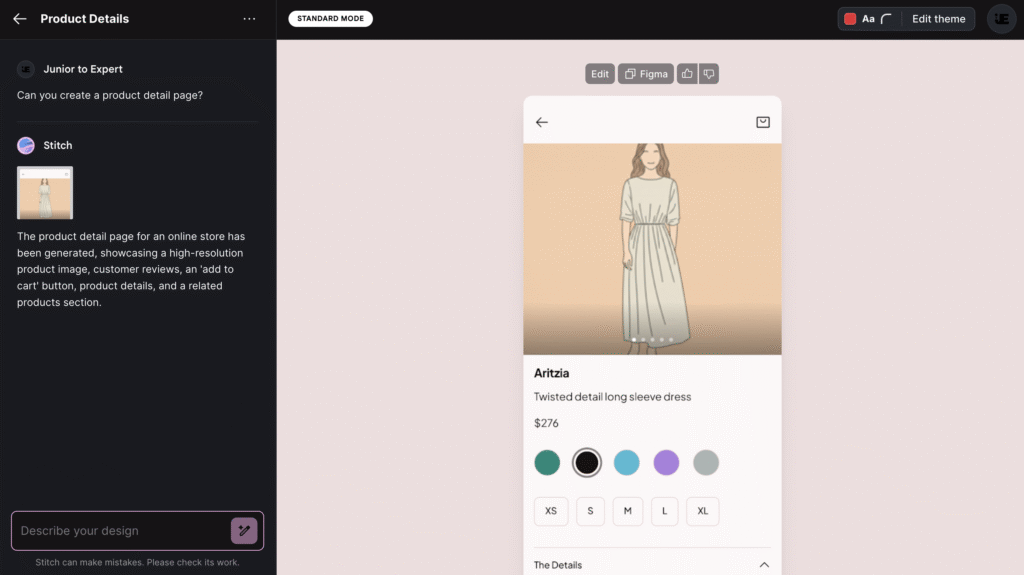Open the three-dot more options menu
The width and height of the screenshot is (1024, 575).
click(249, 19)
